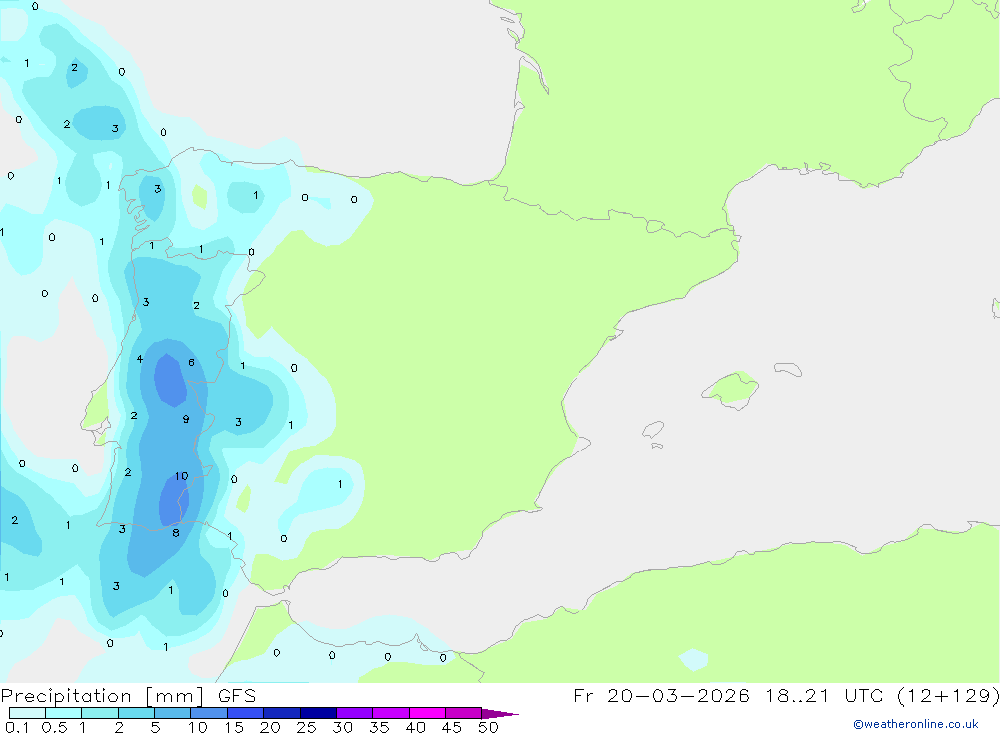Click the 35–40 mm violet legend swatch
The image size is (1000, 733).
tap(391, 713)
